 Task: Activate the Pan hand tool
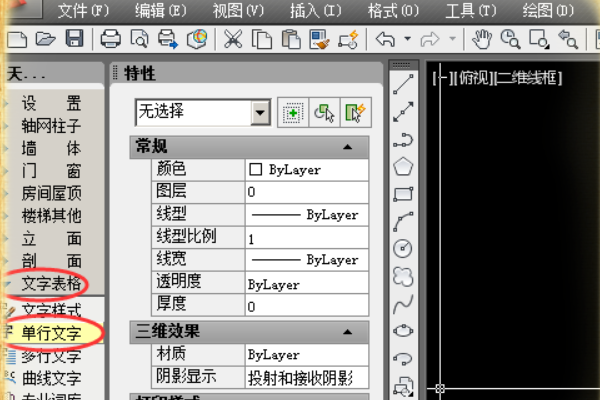(483, 39)
